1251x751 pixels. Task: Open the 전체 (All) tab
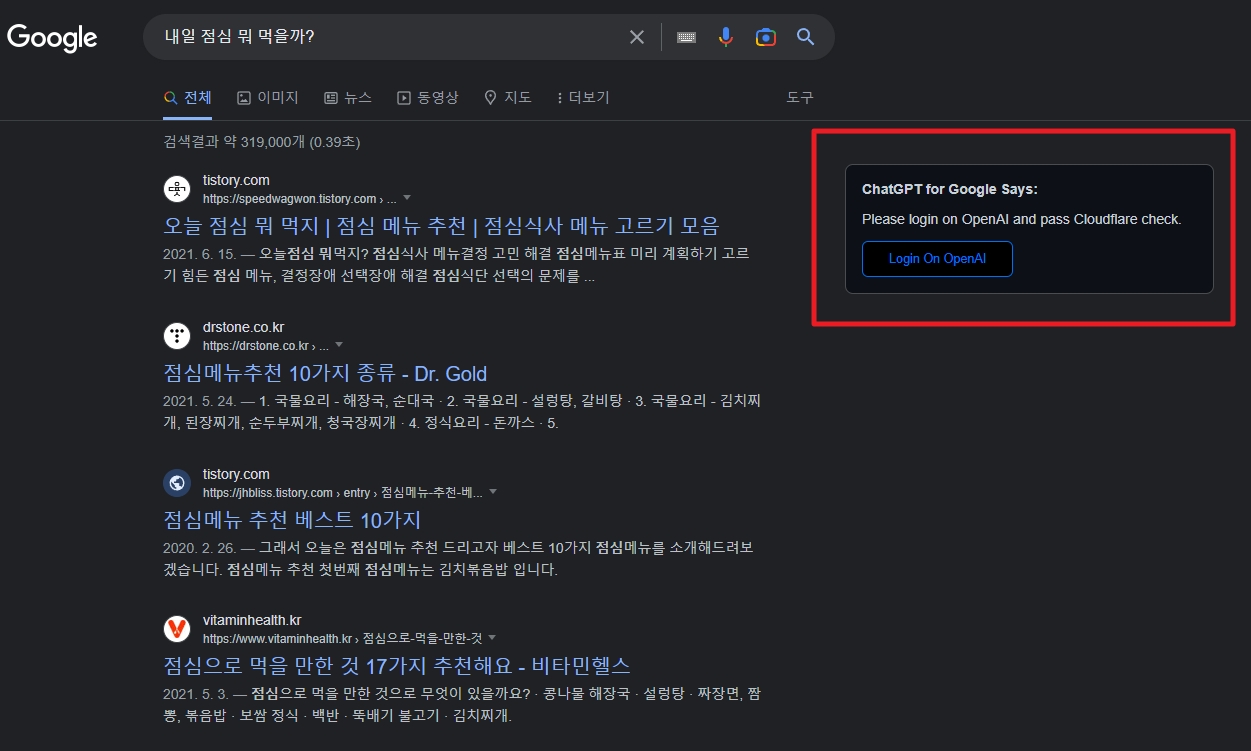188,98
